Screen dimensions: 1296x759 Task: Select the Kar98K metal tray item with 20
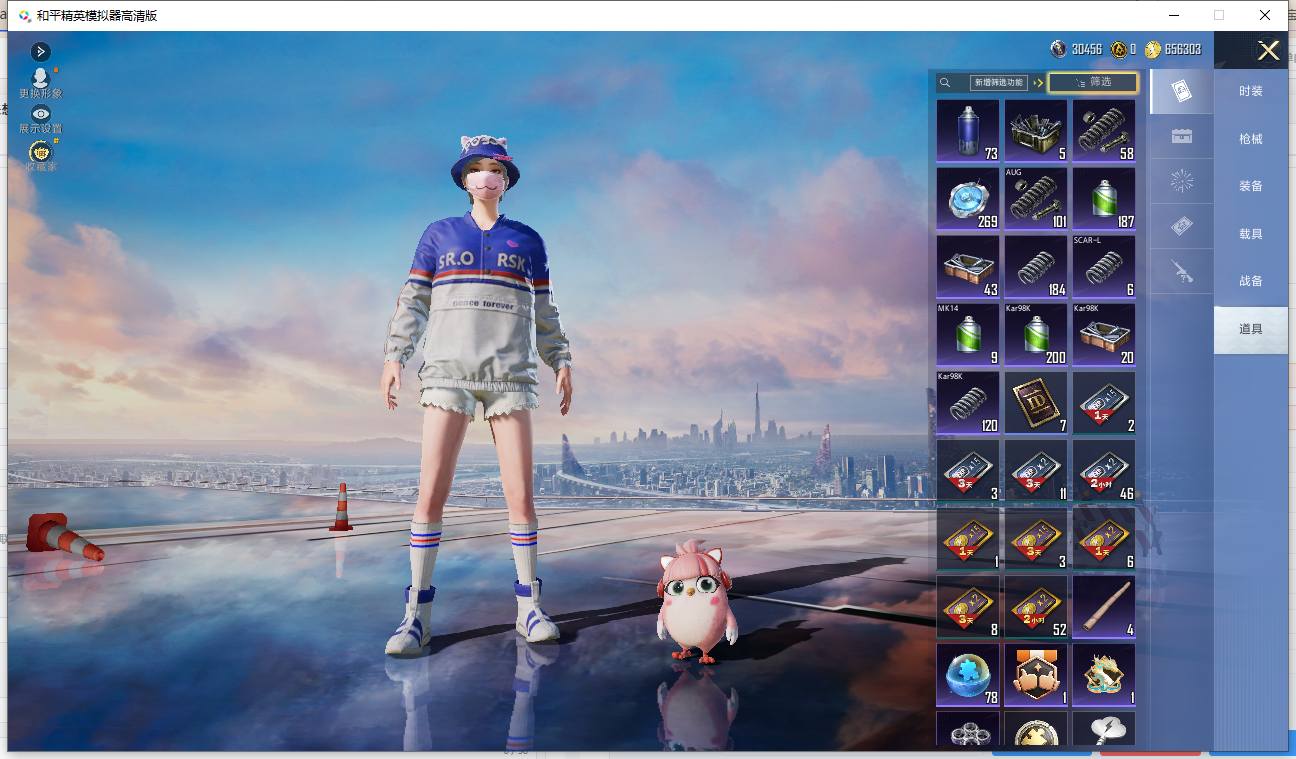coord(1103,334)
